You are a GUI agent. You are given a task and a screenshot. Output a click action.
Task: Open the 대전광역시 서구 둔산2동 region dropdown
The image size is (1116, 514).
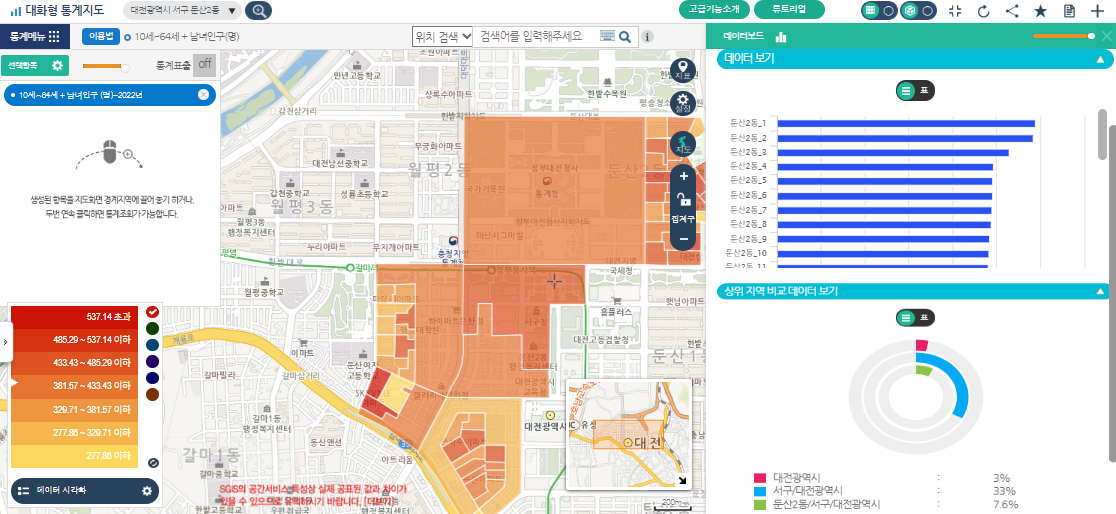click(x=185, y=11)
